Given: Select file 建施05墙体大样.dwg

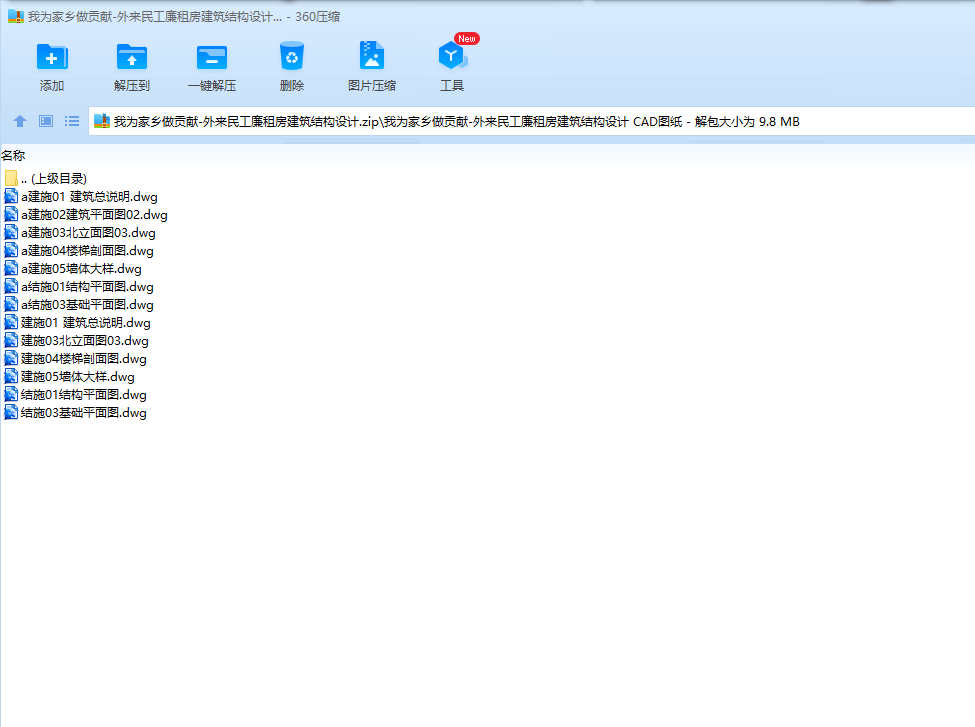Looking at the screenshot, I should point(78,377).
